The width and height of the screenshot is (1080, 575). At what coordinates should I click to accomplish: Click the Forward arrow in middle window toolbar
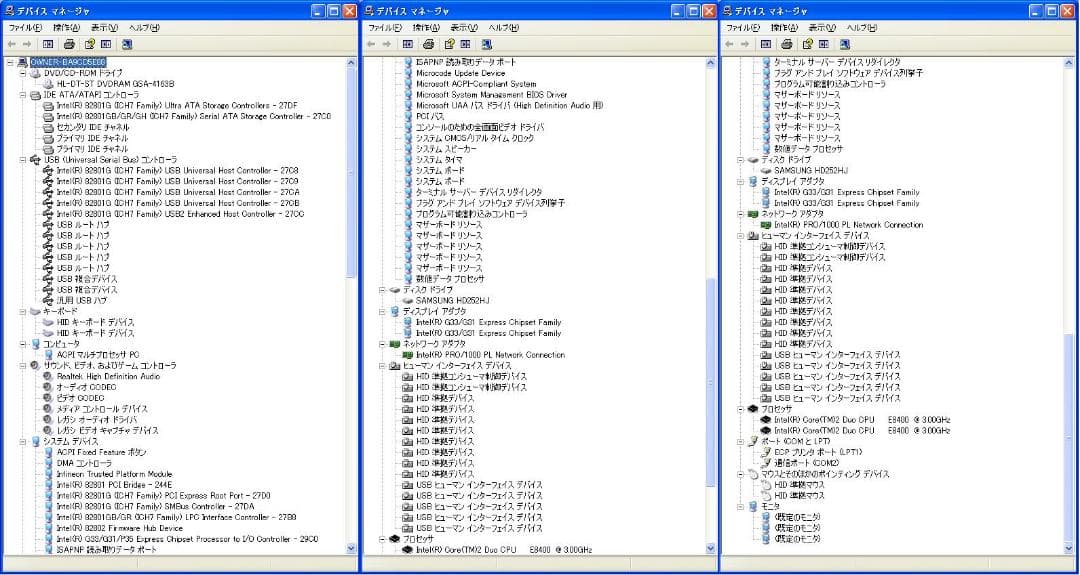pyautogui.click(x=387, y=44)
